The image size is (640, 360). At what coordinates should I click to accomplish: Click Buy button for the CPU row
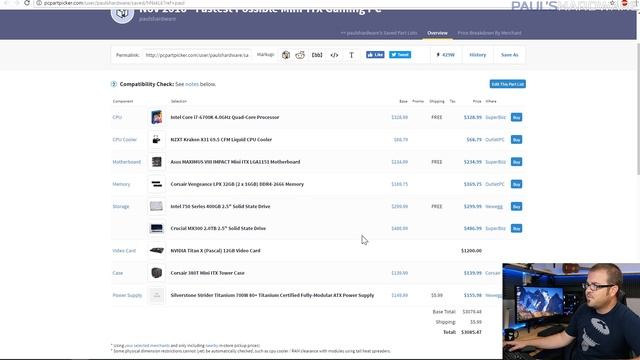point(516,118)
